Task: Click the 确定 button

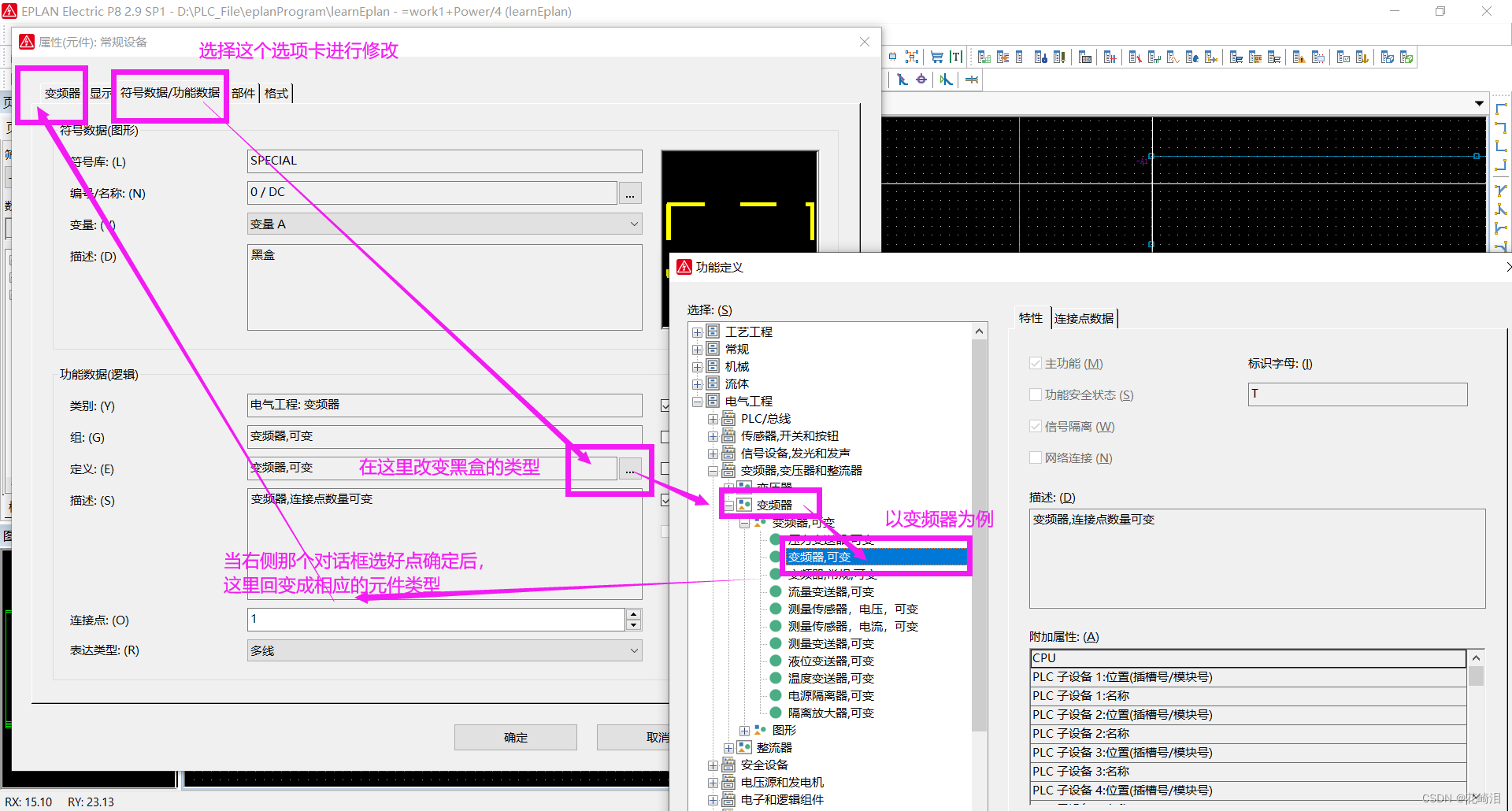Action: coord(516,737)
